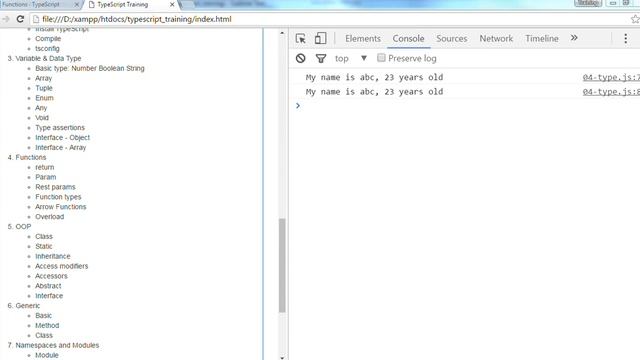Open the Abstract link

coord(48,286)
